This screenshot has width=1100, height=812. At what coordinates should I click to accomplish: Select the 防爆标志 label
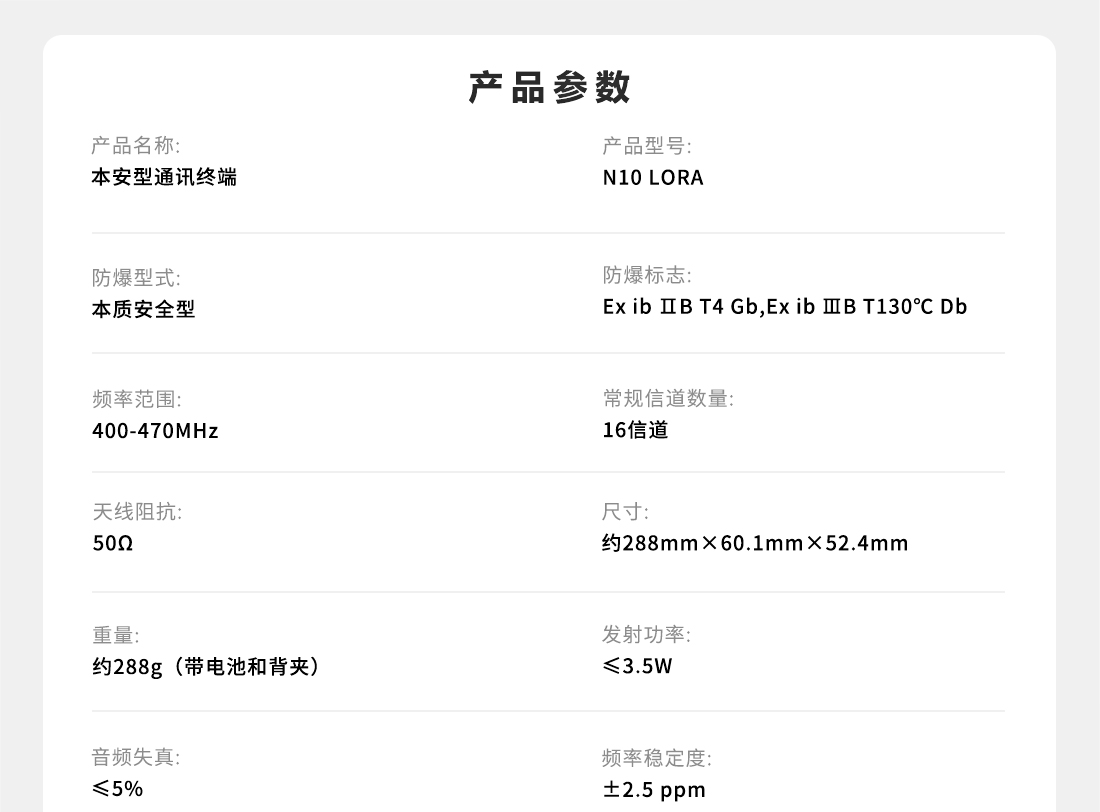pos(647,275)
